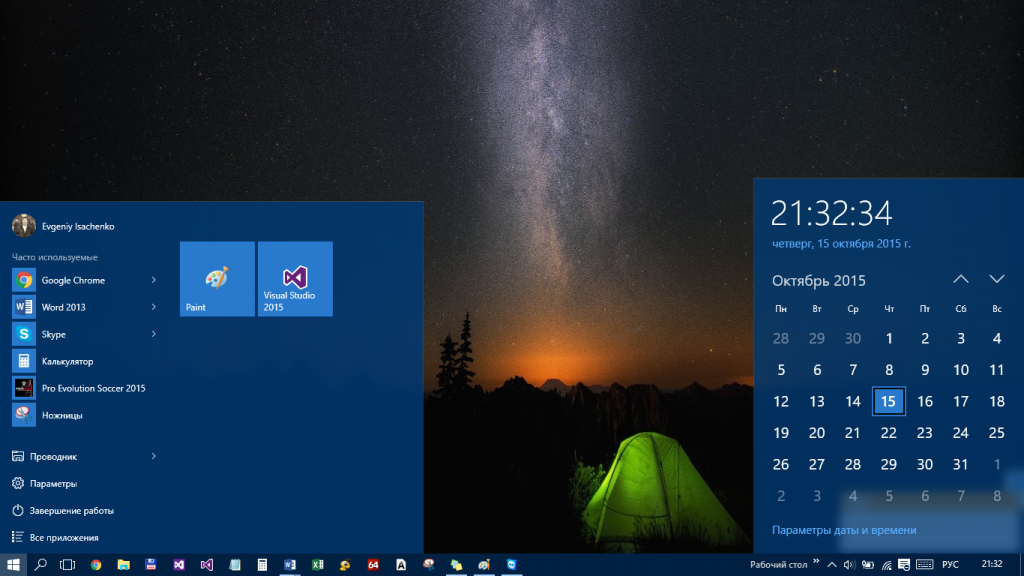Select date 16 in calendar
This screenshot has width=1024, height=576.
pos(925,401)
